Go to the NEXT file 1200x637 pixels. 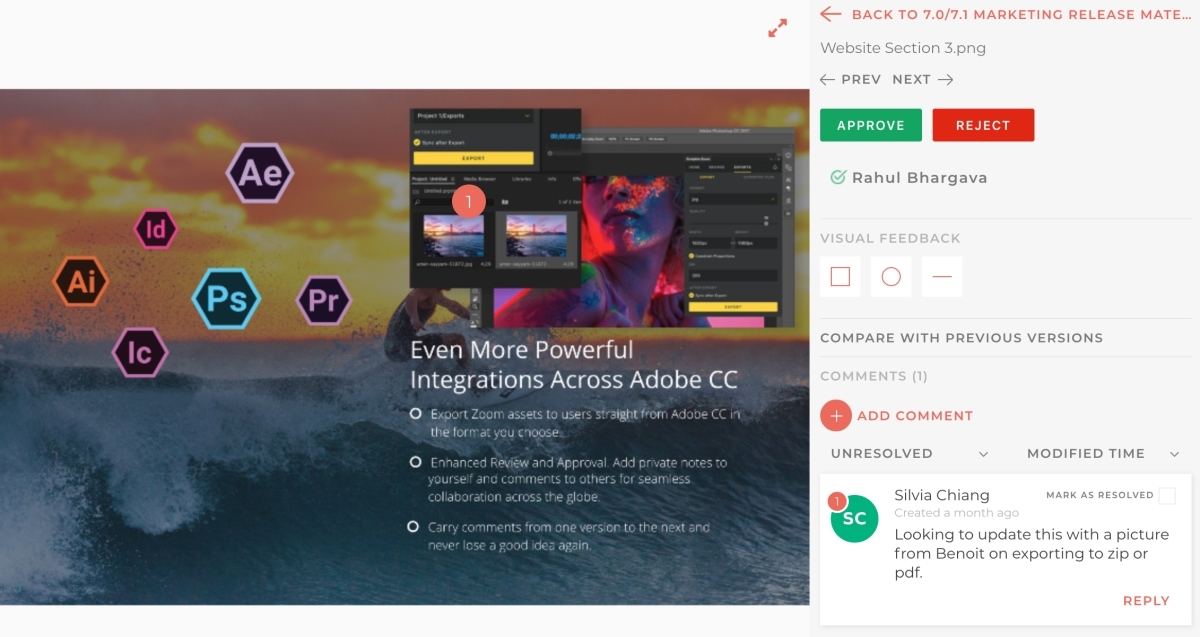pos(923,79)
